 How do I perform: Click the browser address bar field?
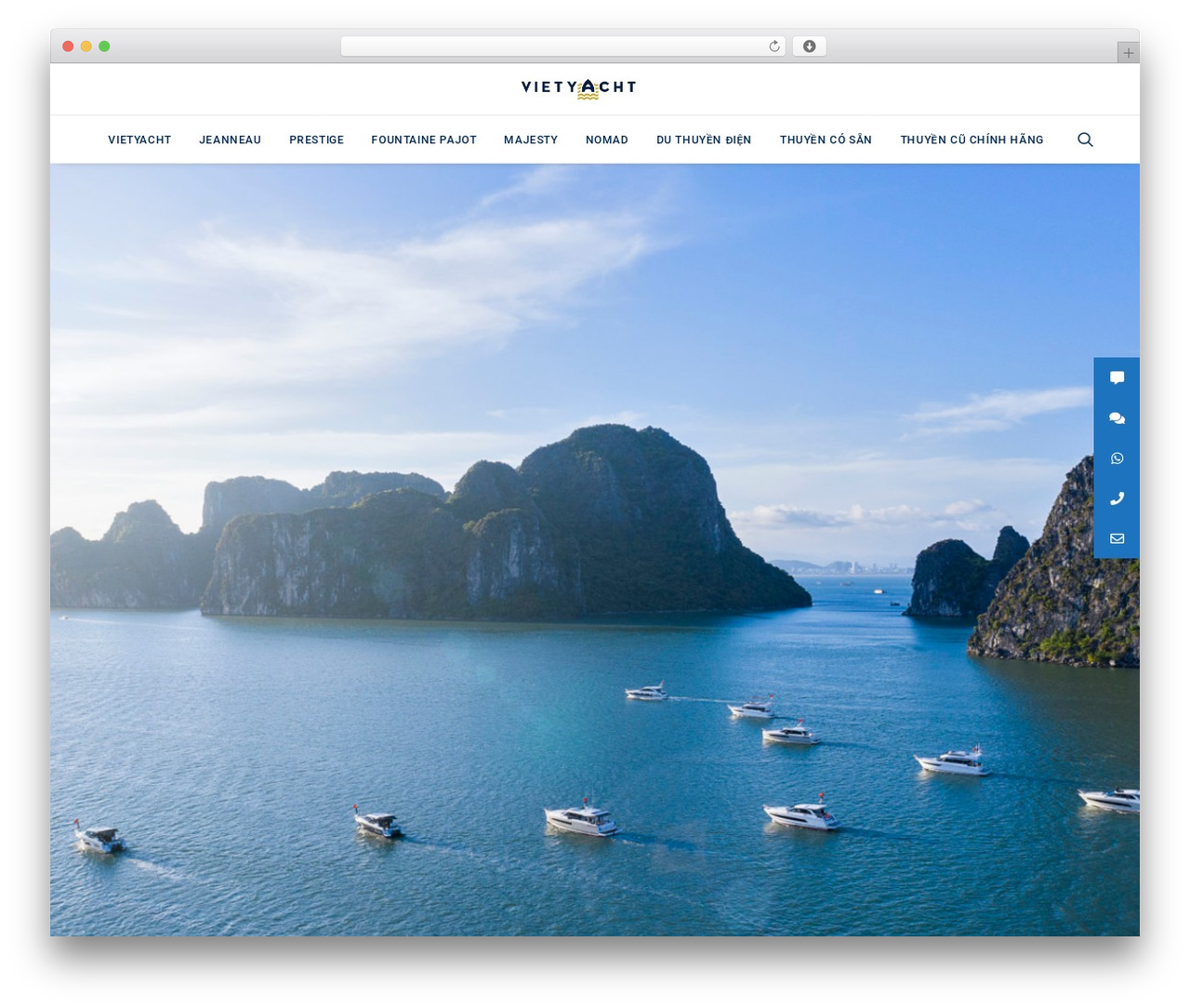point(563,46)
